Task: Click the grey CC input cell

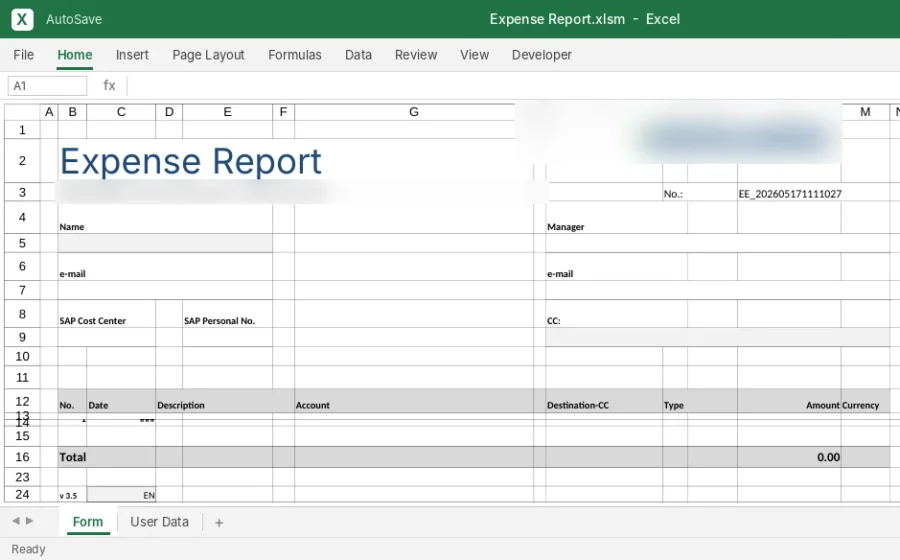Action: coord(717,337)
